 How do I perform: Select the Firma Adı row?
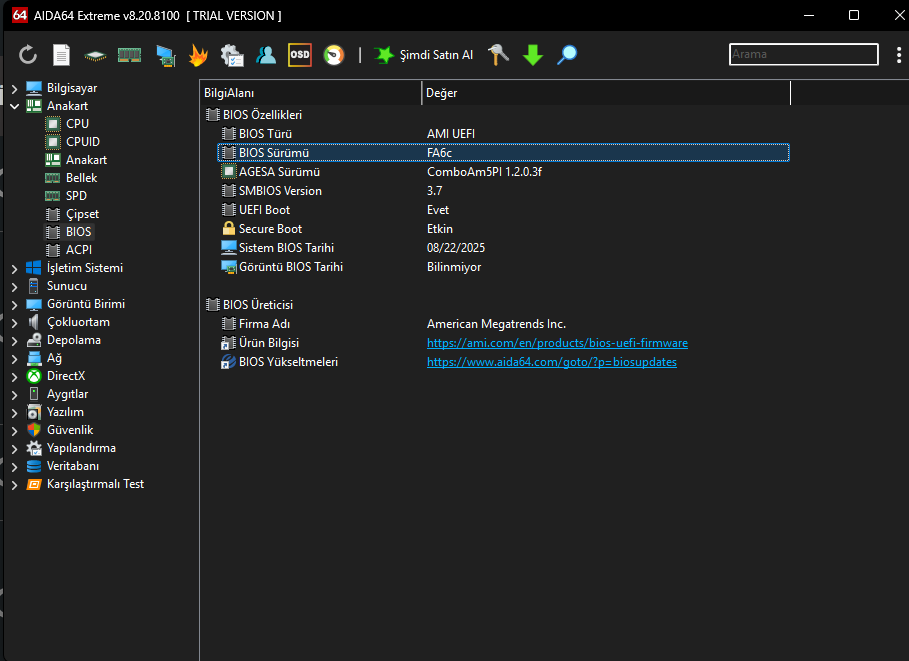point(503,324)
